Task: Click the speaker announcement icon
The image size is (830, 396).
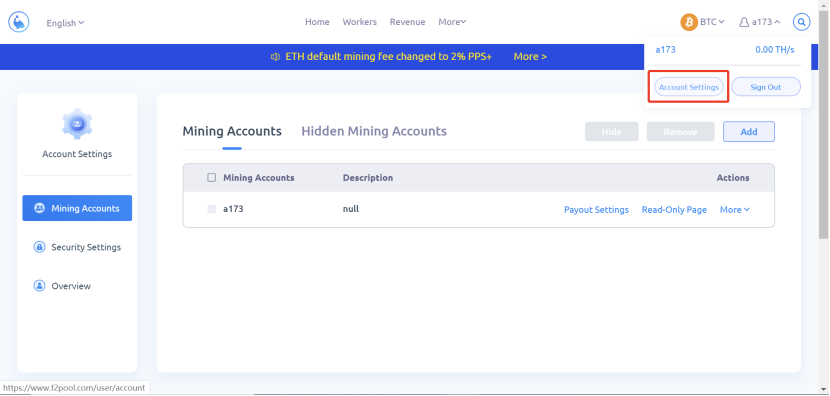Action: [275, 57]
